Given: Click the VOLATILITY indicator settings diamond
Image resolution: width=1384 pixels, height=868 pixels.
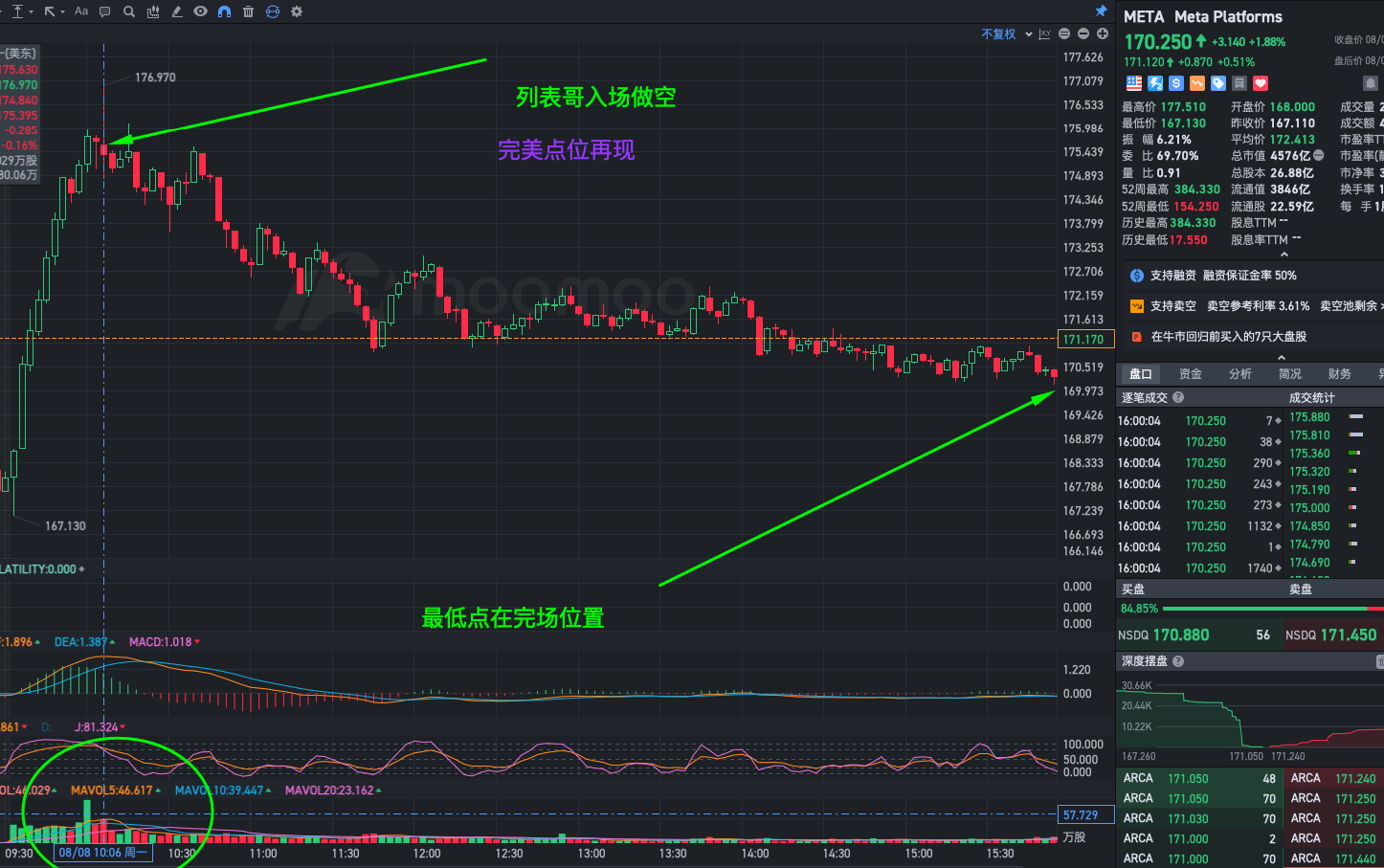Looking at the screenshot, I should 81,569.
